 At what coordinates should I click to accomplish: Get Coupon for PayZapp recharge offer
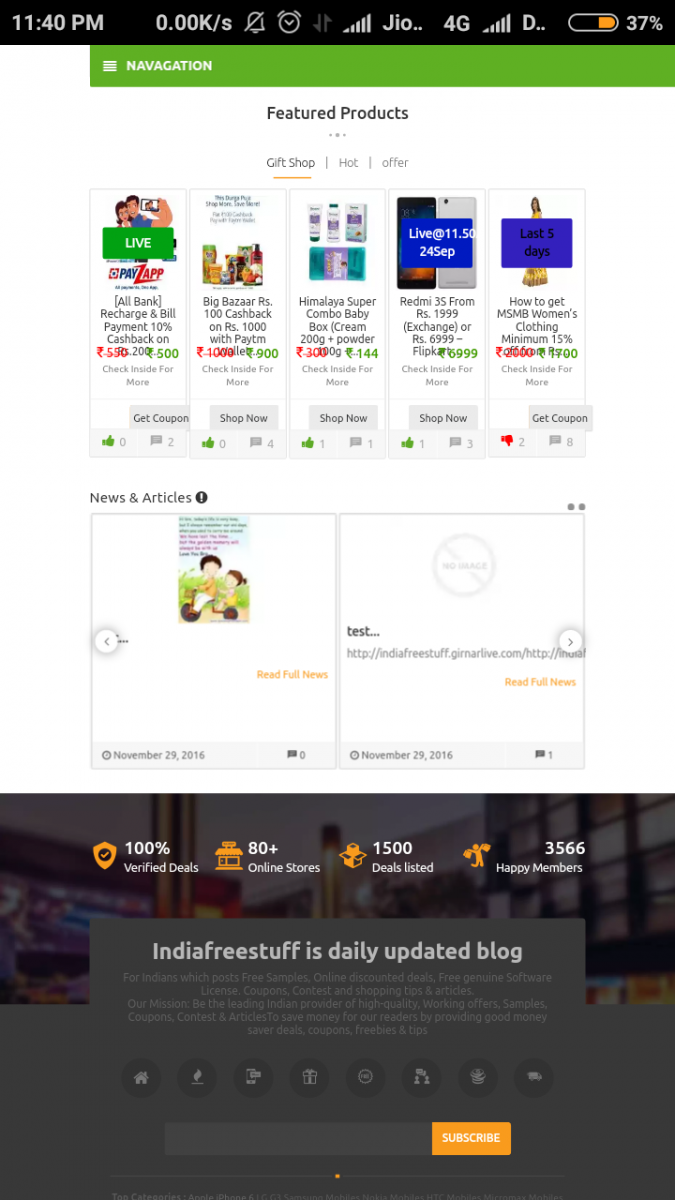161,418
